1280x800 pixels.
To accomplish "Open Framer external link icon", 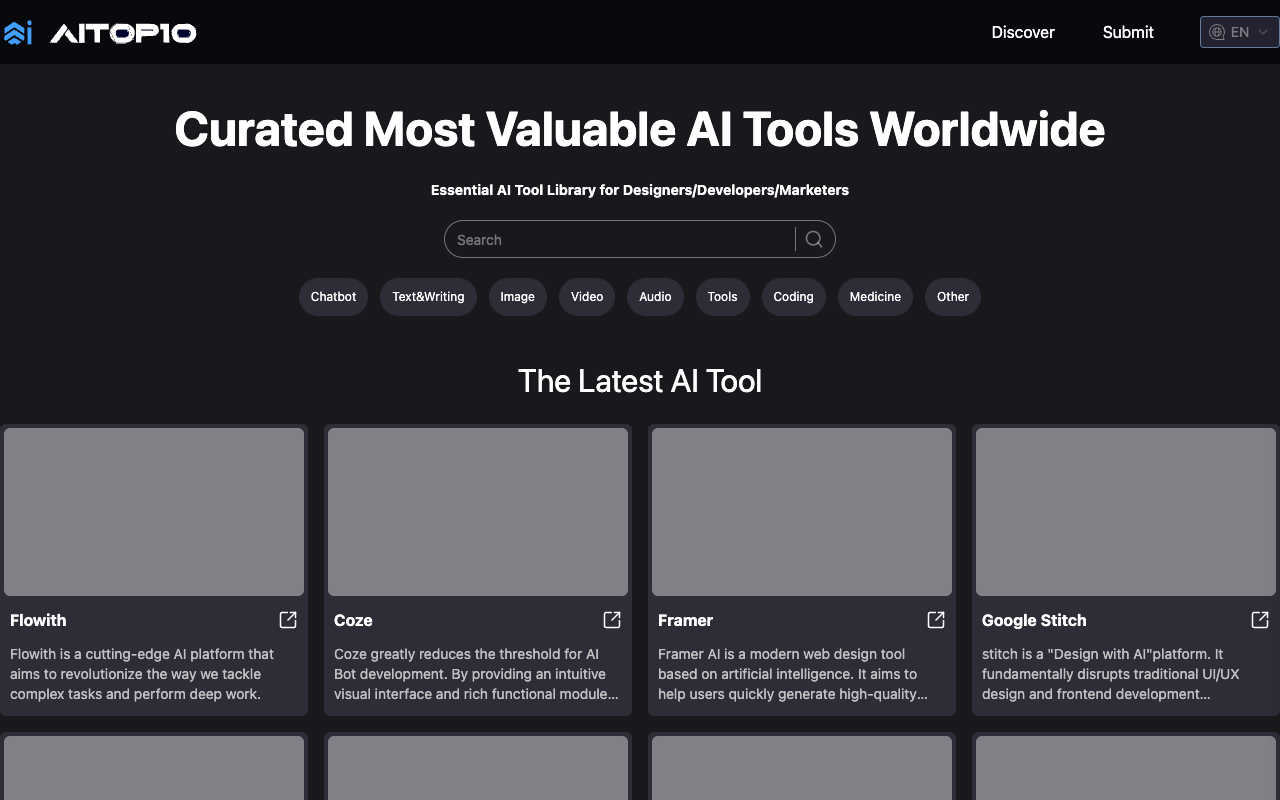I will 936,620.
